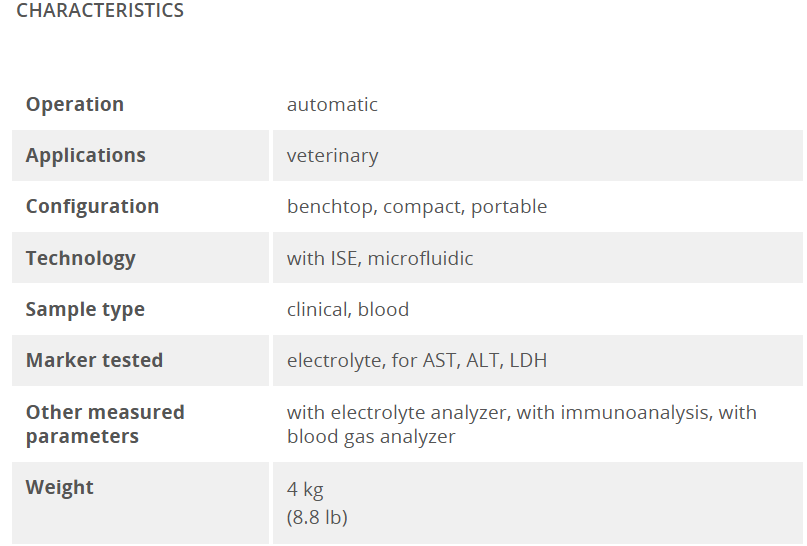Select the Operation row label
807x546 pixels.
pos(75,104)
